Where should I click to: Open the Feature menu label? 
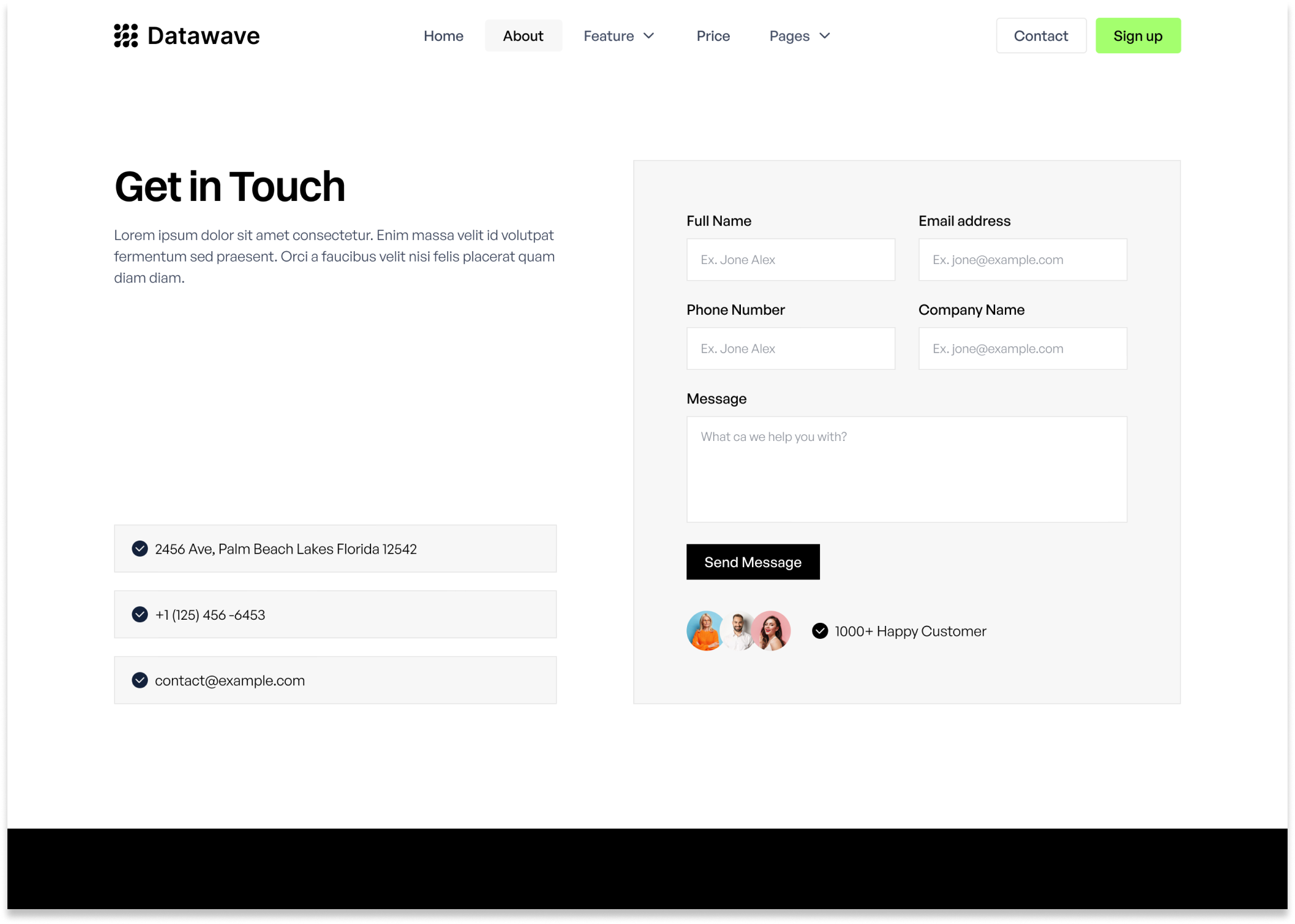point(609,36)
